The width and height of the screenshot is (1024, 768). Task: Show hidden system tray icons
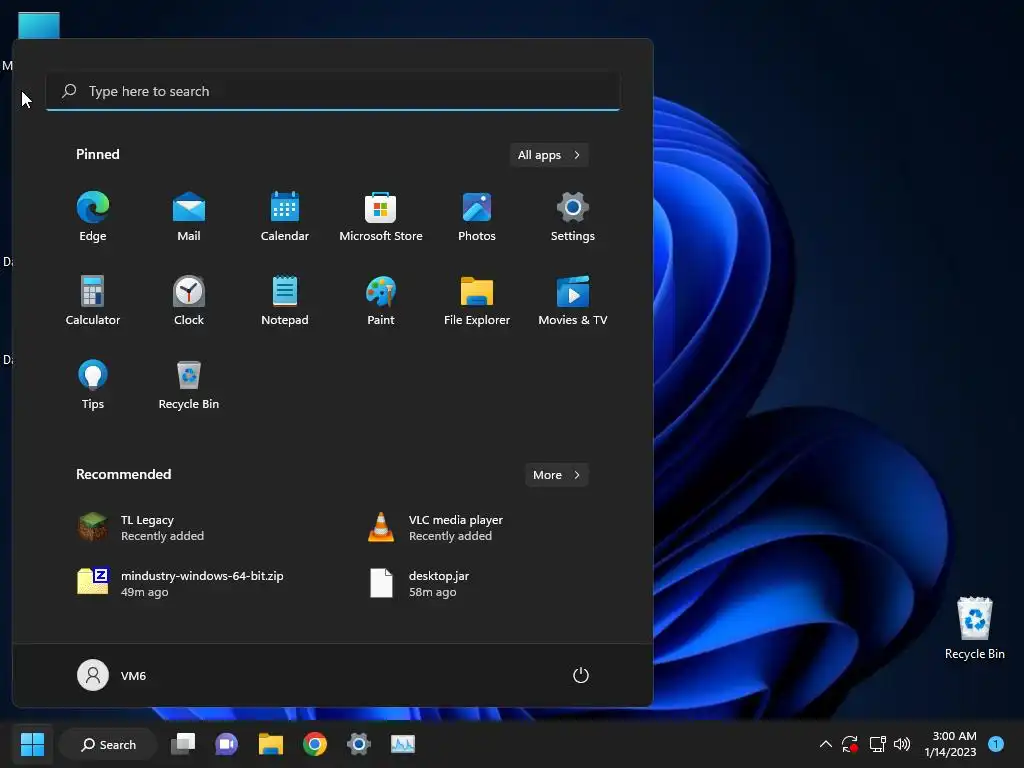(825, 744)
